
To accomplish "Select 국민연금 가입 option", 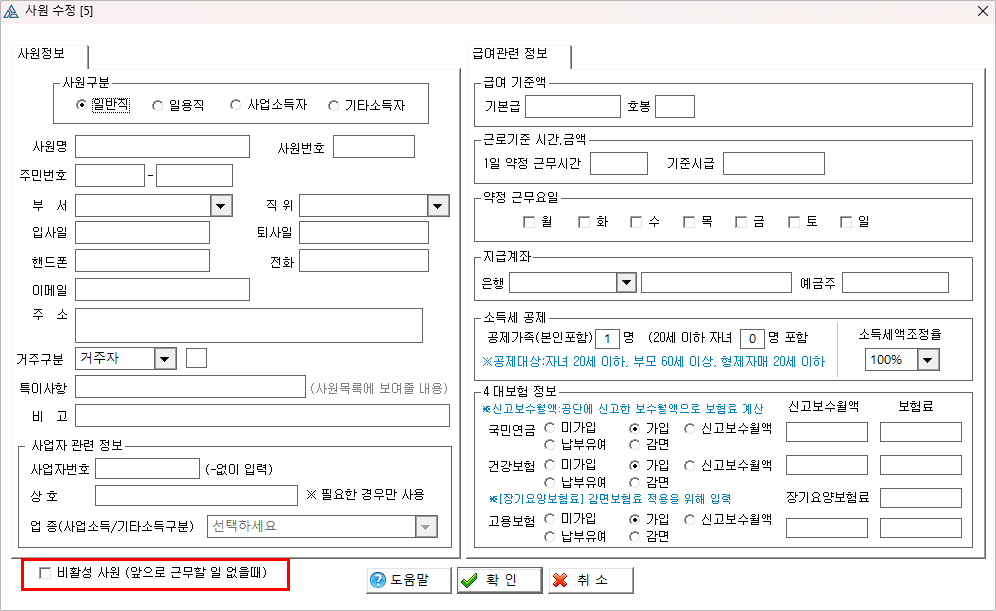I will (x=635, y=429).
